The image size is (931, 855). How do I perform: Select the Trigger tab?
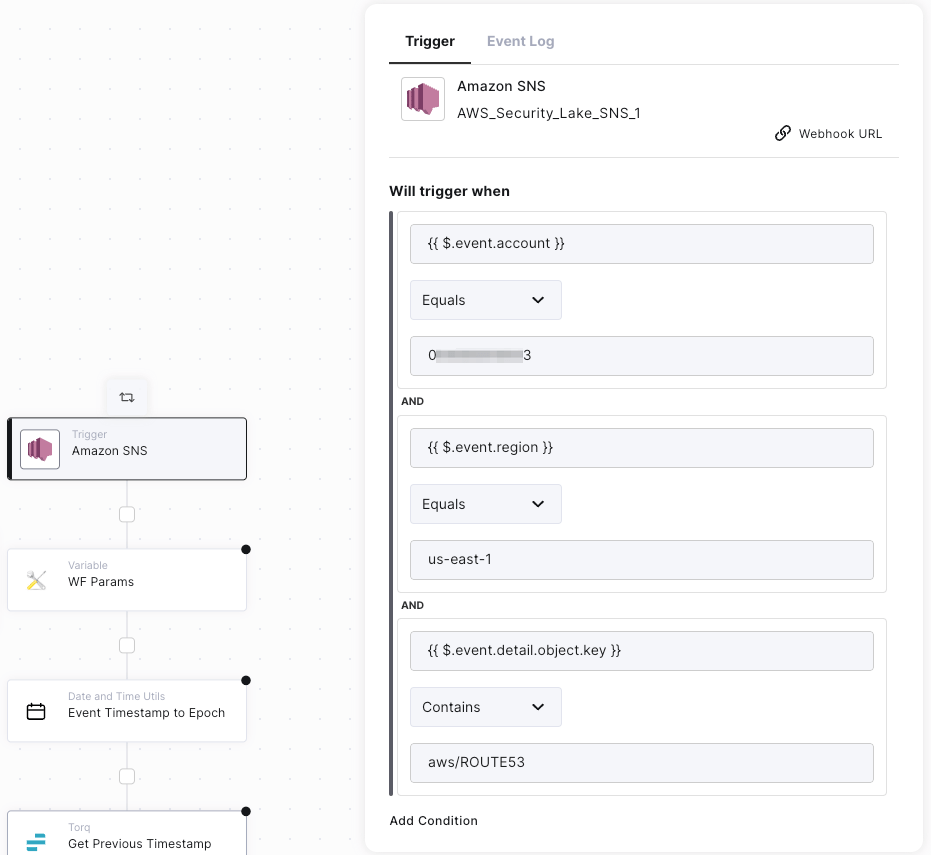click(430, 41)
